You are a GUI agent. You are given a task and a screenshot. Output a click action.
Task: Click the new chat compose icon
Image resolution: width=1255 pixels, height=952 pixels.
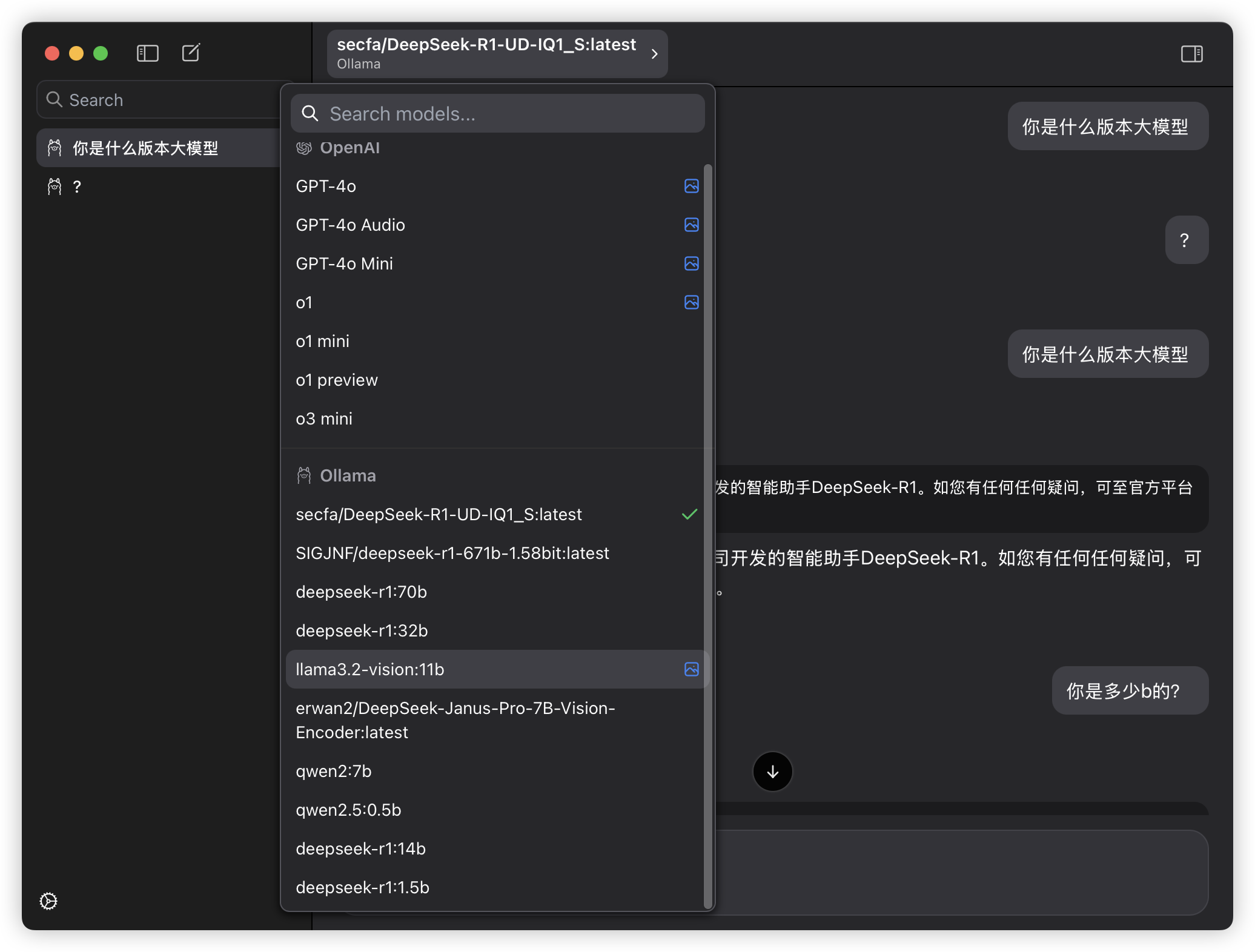[191, 53]
